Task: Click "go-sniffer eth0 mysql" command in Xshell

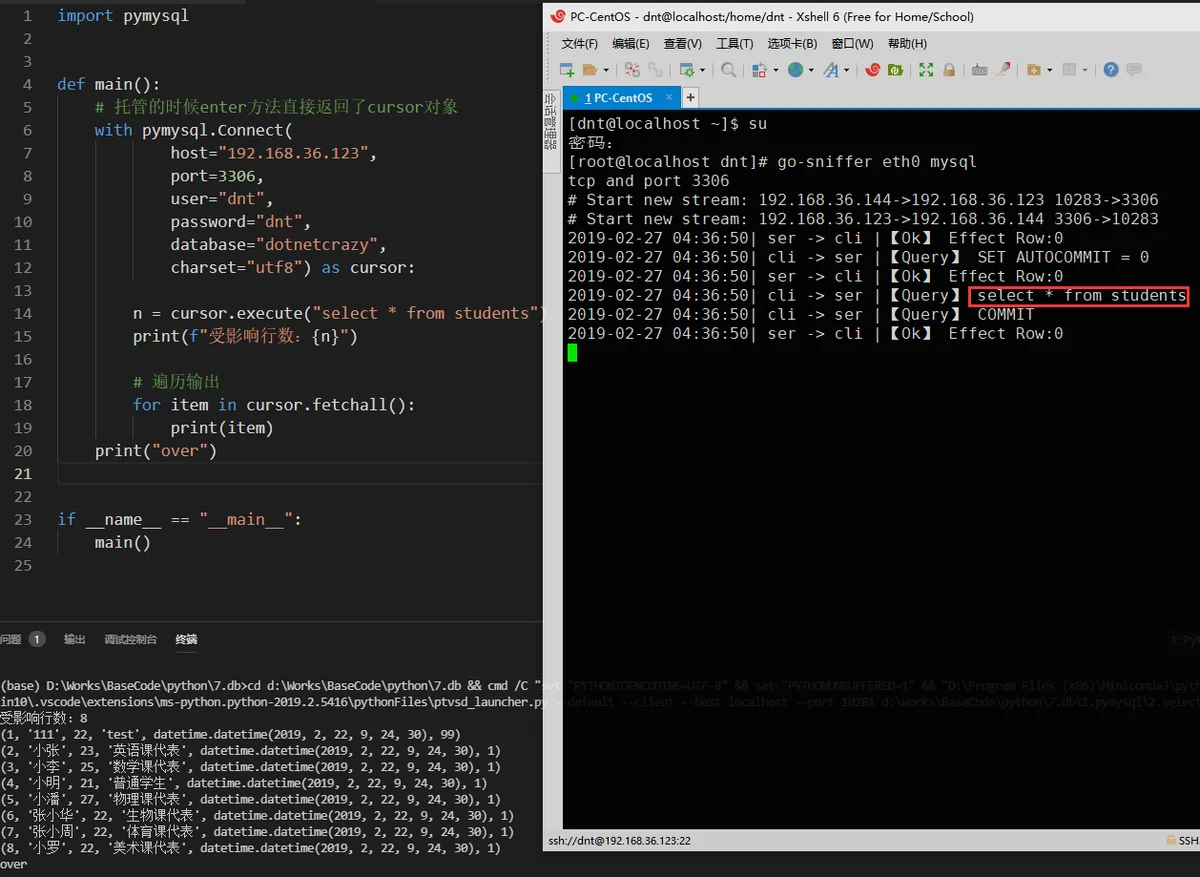Action: (876, 162)
